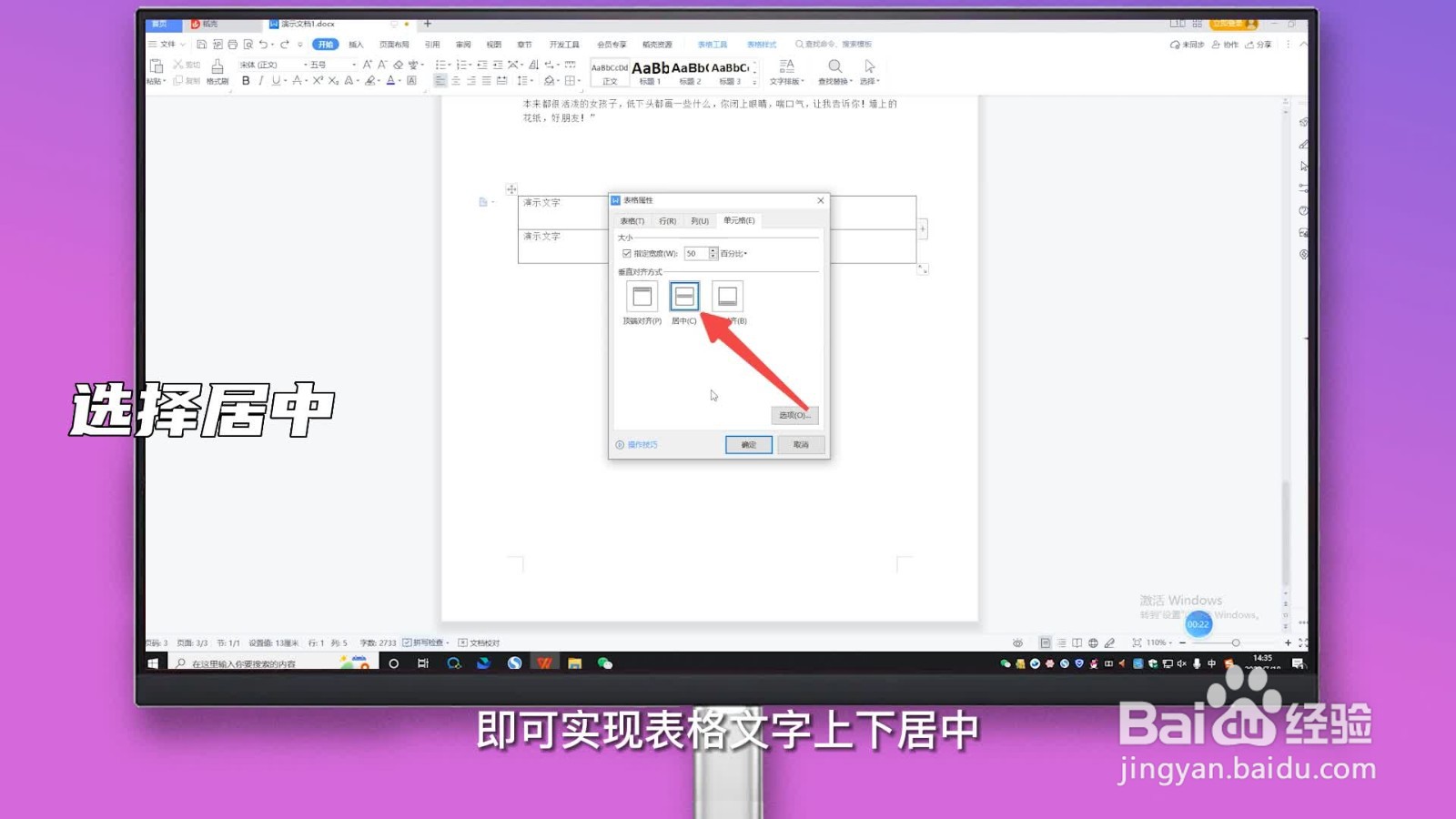Select the 居中(C) vertical alignment option

tap(684, 296)
